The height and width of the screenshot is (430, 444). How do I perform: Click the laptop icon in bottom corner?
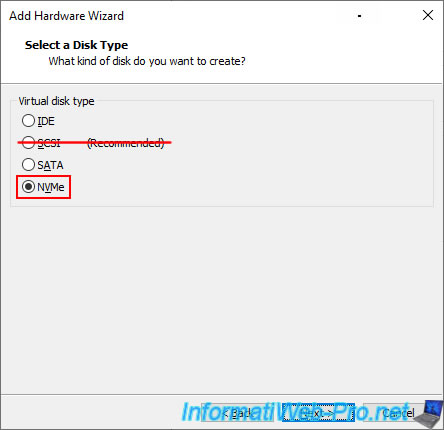(430, 414)
